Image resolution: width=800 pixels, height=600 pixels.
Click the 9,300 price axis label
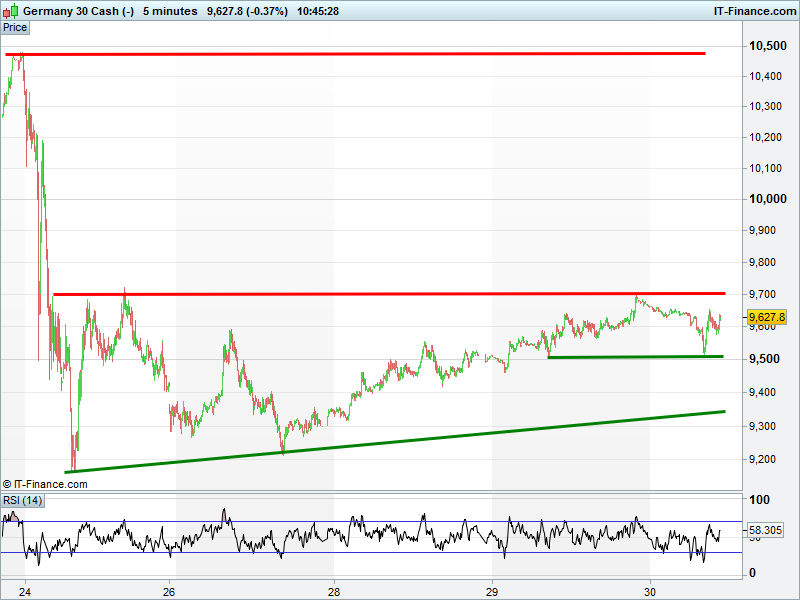point(762,426)
